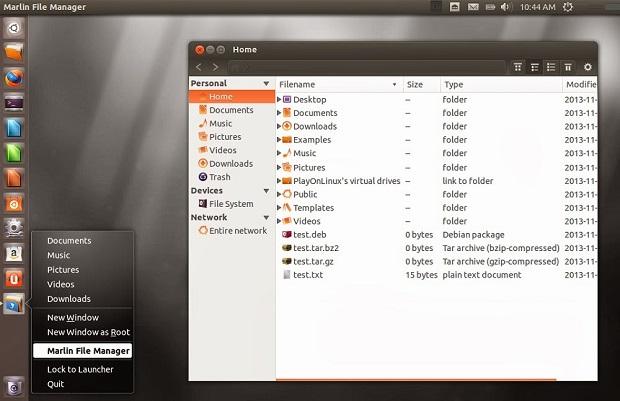Open System Settings launcher icon
This screenshot has width=620, height=401.
14,228
